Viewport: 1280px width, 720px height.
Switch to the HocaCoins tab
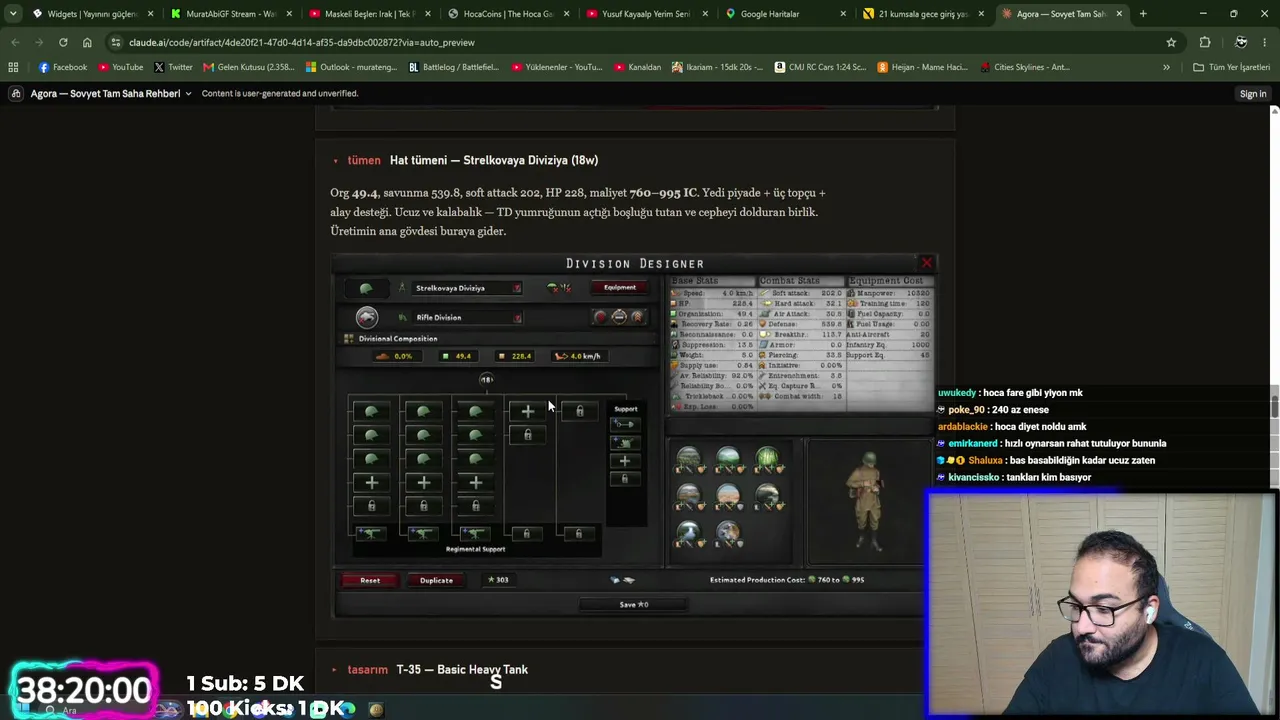[509, 14]
